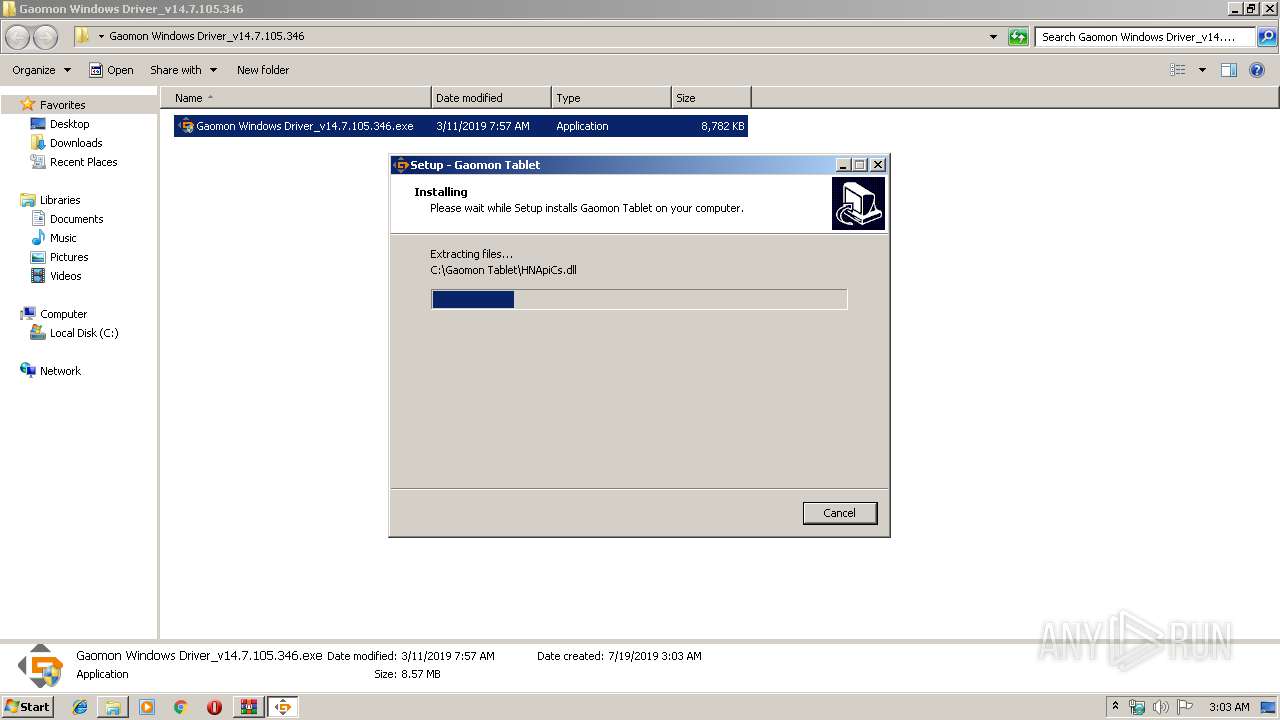Click the folder icon in the address bar

coord(83,37)
